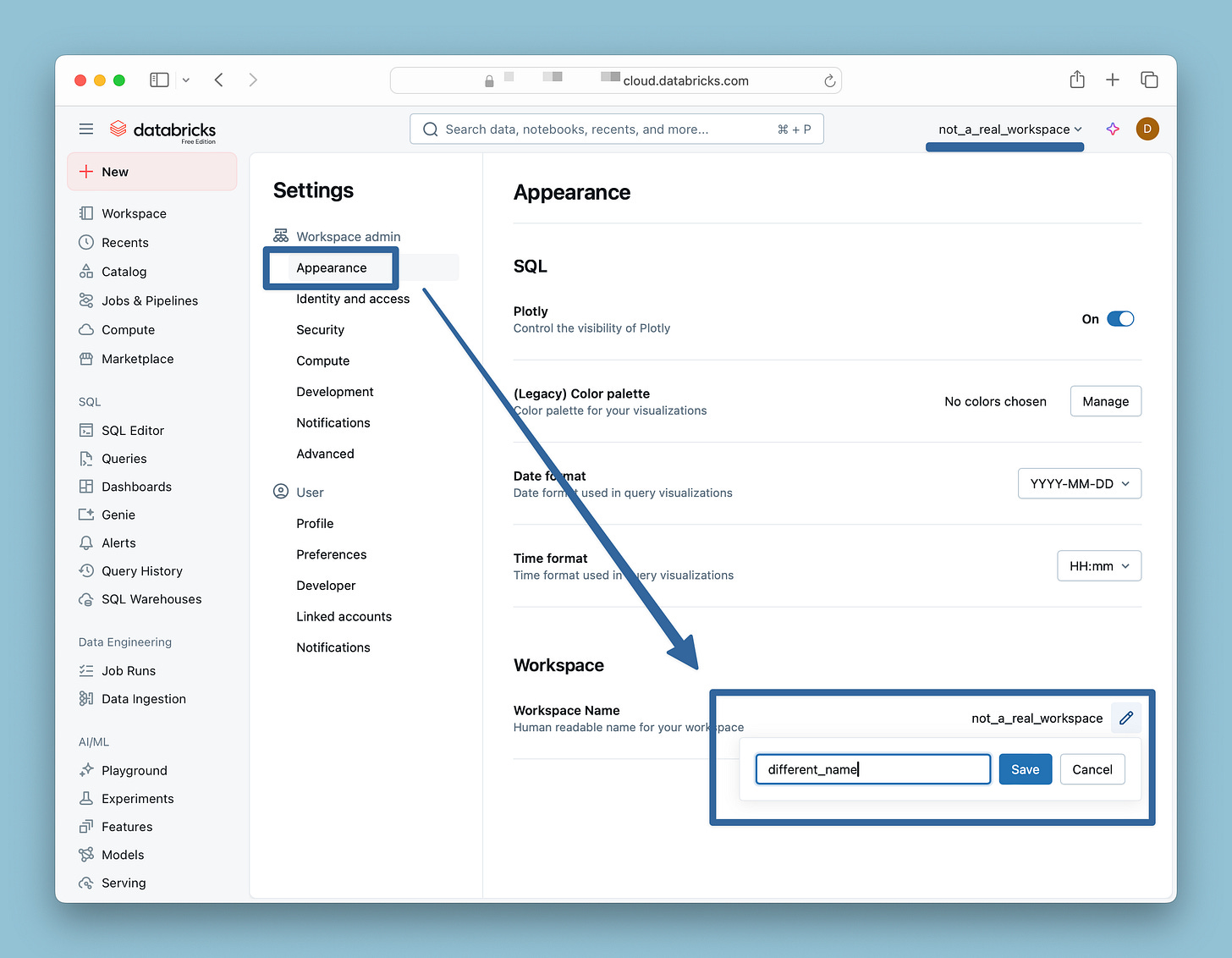Click the Safari address bar
This screenshot has width=1232, height=958.
(x=616, y=80)
